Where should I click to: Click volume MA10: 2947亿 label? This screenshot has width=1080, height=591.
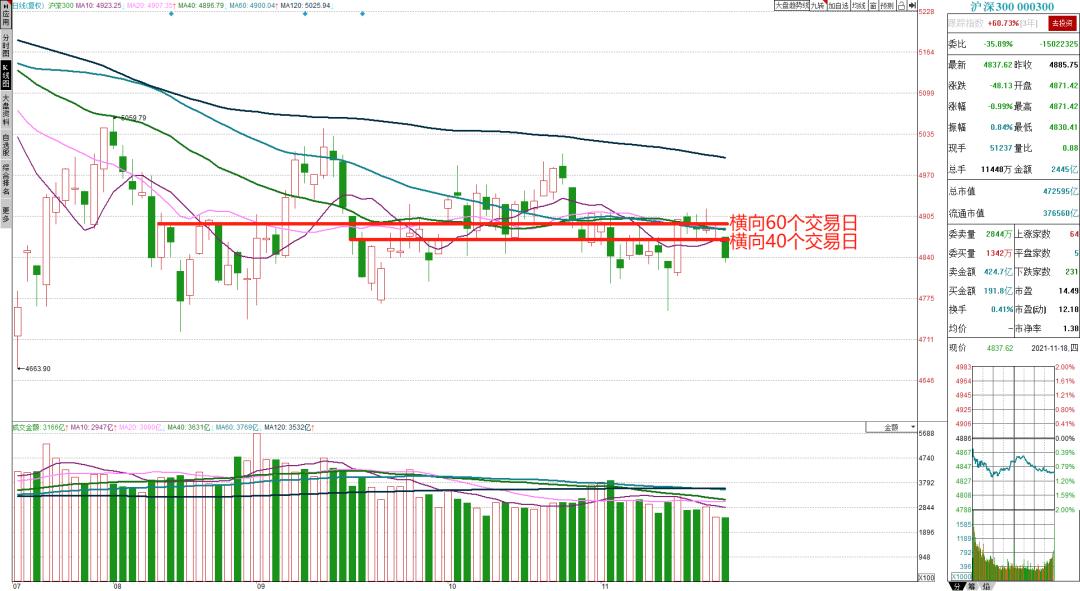click(x=92, y=428)
